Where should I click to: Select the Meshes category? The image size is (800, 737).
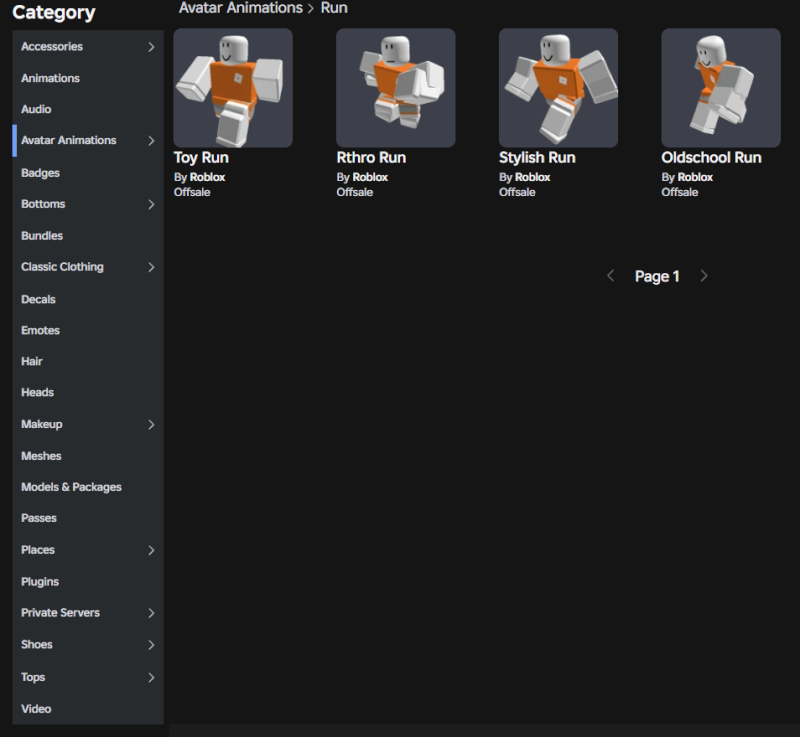click(88, 456)
